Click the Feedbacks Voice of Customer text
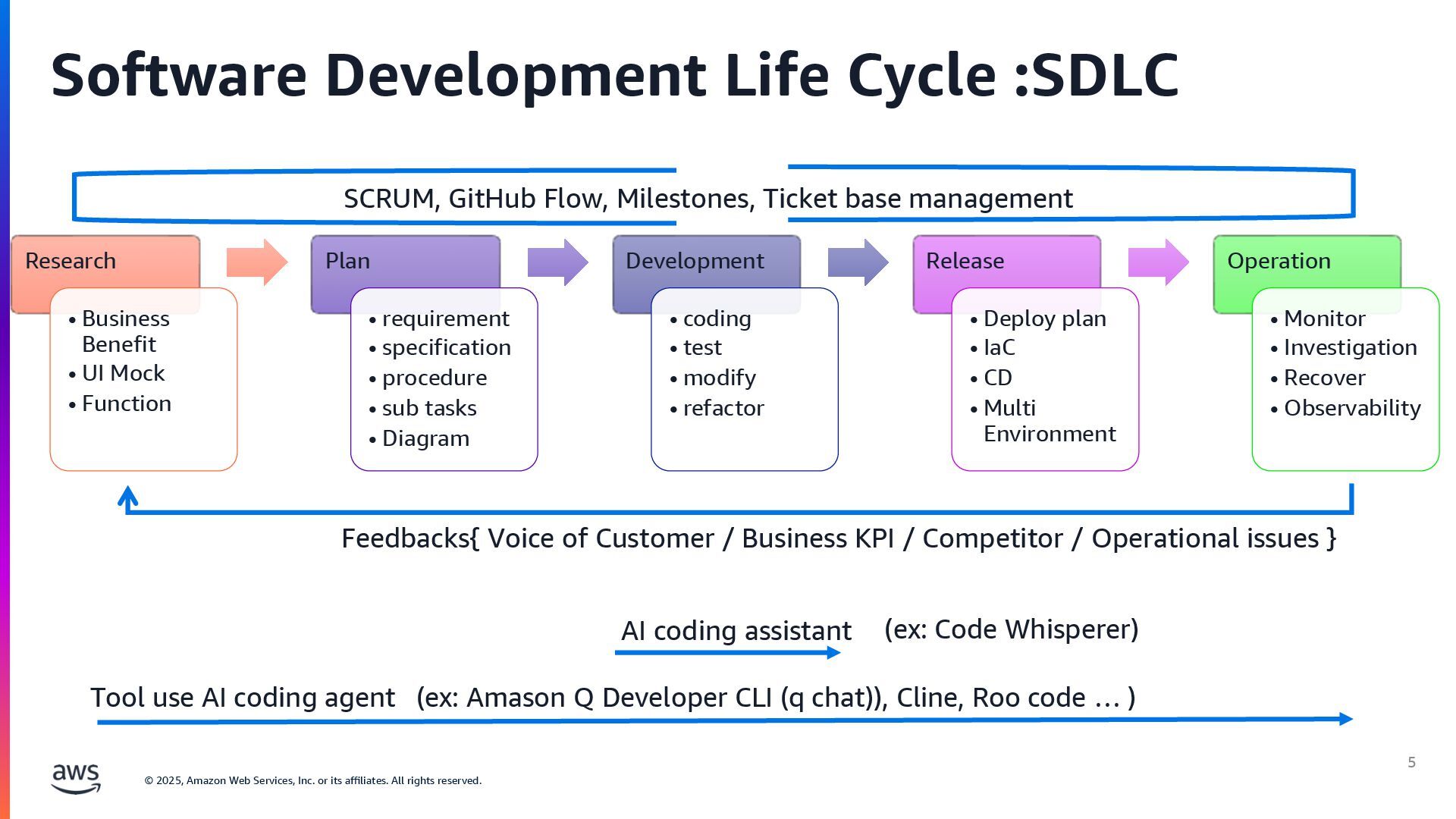 [838, 538]
